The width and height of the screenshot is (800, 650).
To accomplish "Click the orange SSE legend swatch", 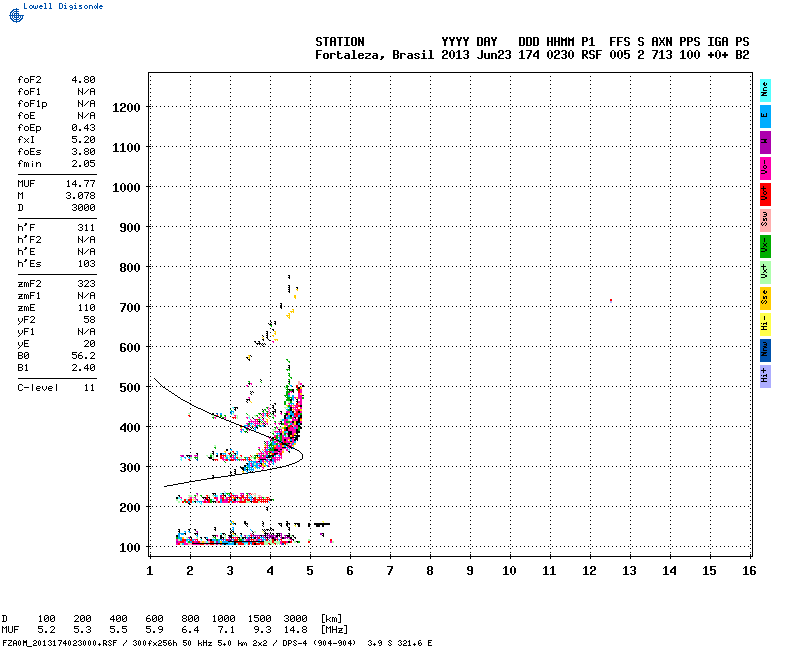I will click(765, 298).
